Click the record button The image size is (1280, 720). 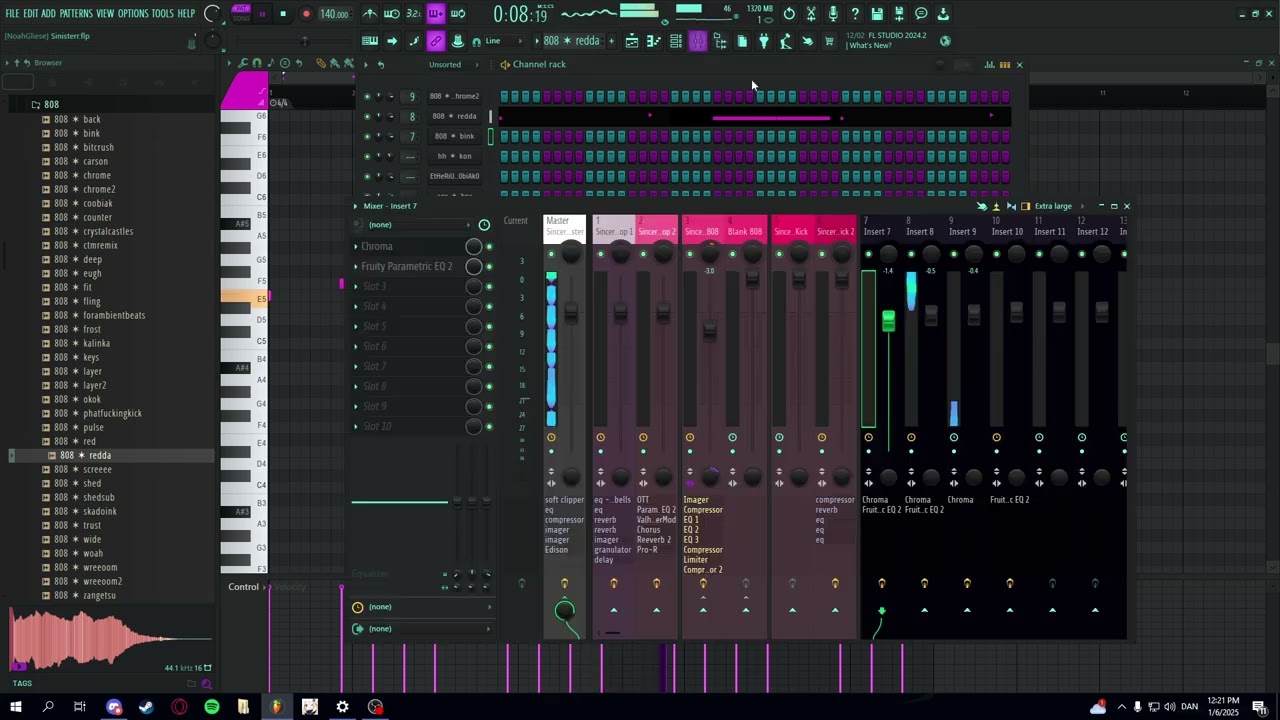(306, 14)
